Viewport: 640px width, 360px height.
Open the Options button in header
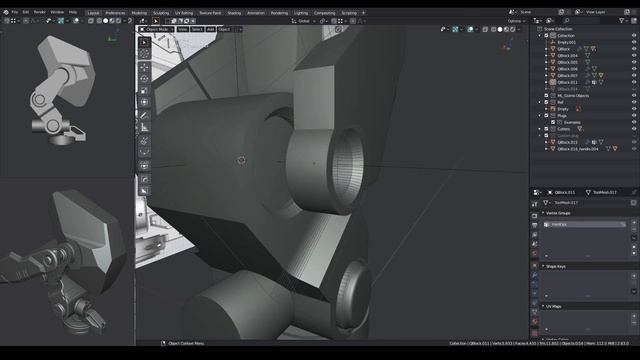516,21
